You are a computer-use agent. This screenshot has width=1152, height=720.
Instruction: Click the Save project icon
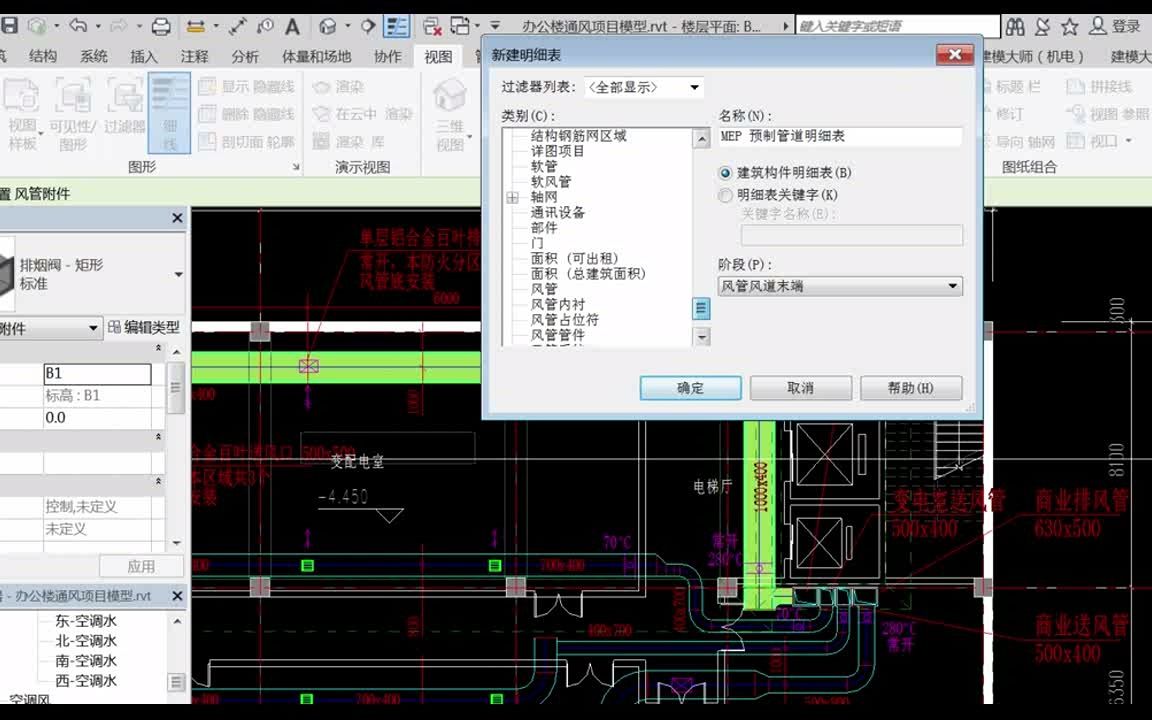(11, 25)
